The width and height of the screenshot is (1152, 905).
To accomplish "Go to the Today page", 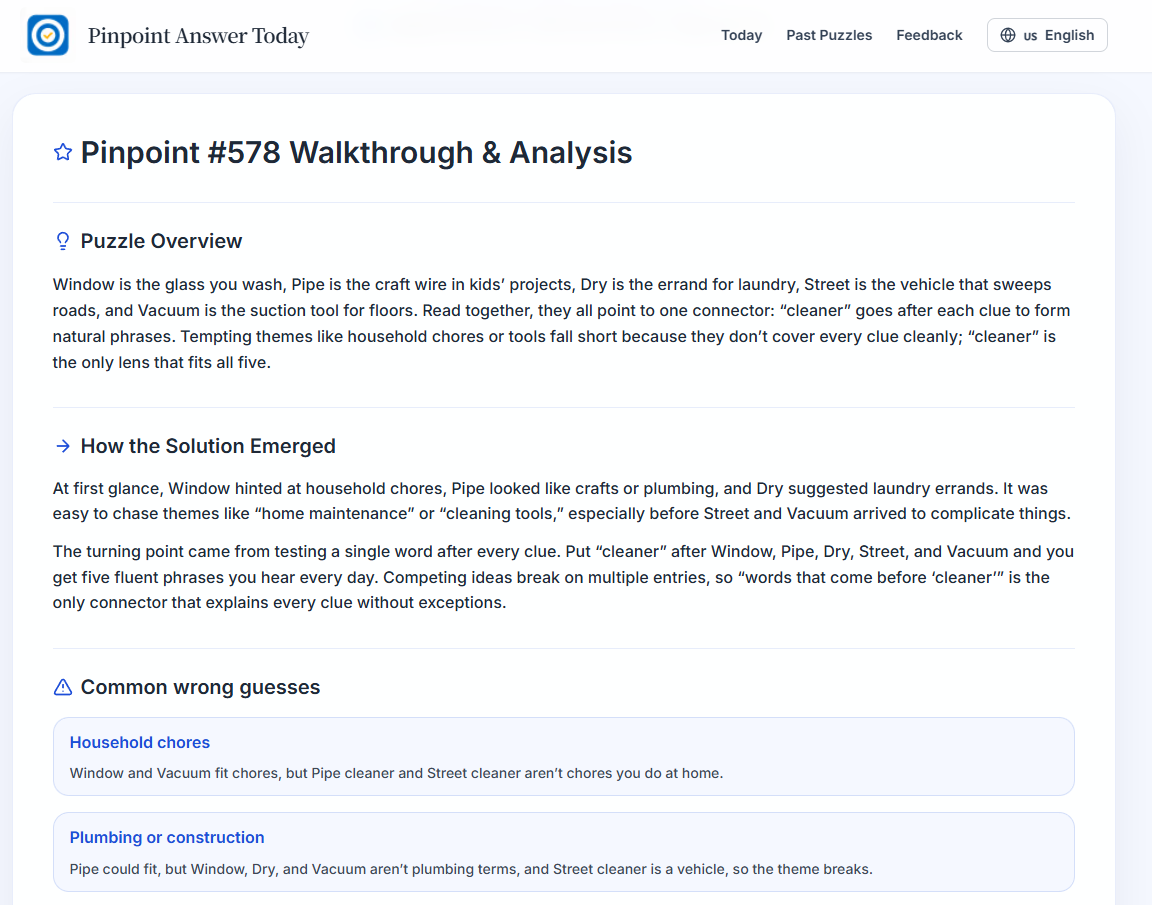I will [741, 35].
